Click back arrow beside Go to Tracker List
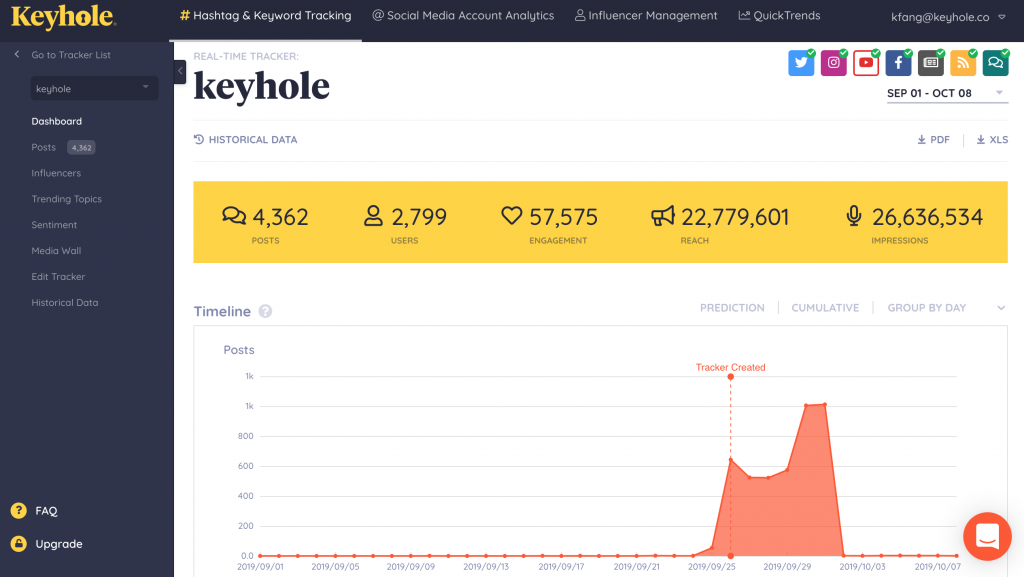The image size is (1024, 577). coord(17,54)
